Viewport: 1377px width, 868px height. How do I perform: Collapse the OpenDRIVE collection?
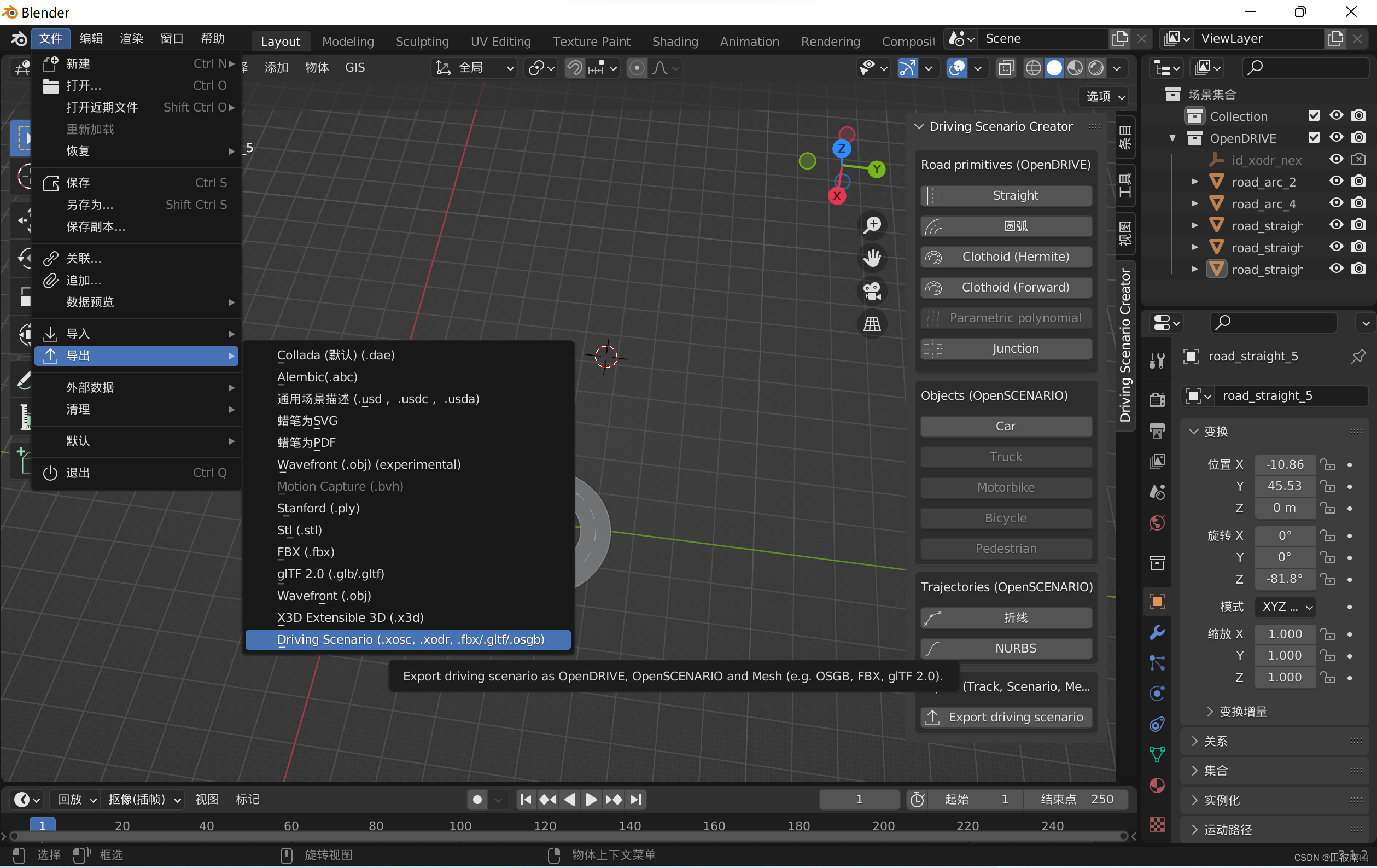[x=1172, y=138]
